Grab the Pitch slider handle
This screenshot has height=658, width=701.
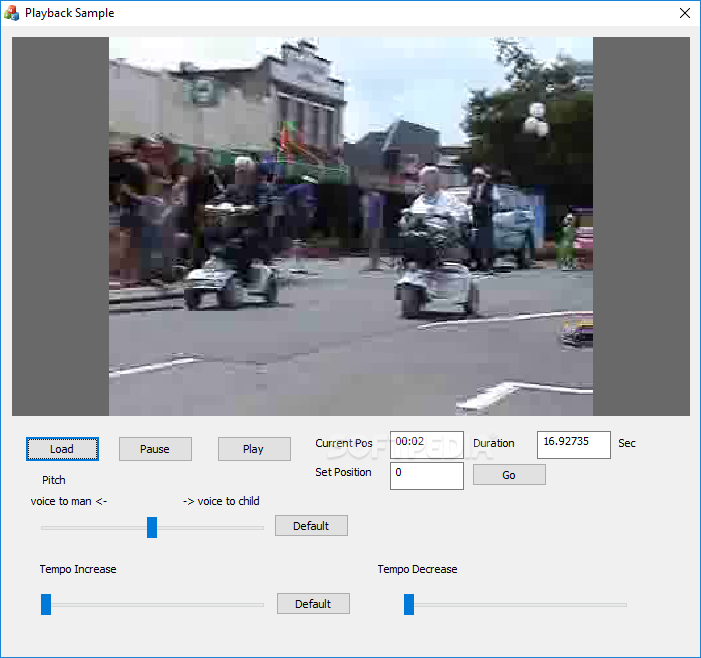coord(152,527)
